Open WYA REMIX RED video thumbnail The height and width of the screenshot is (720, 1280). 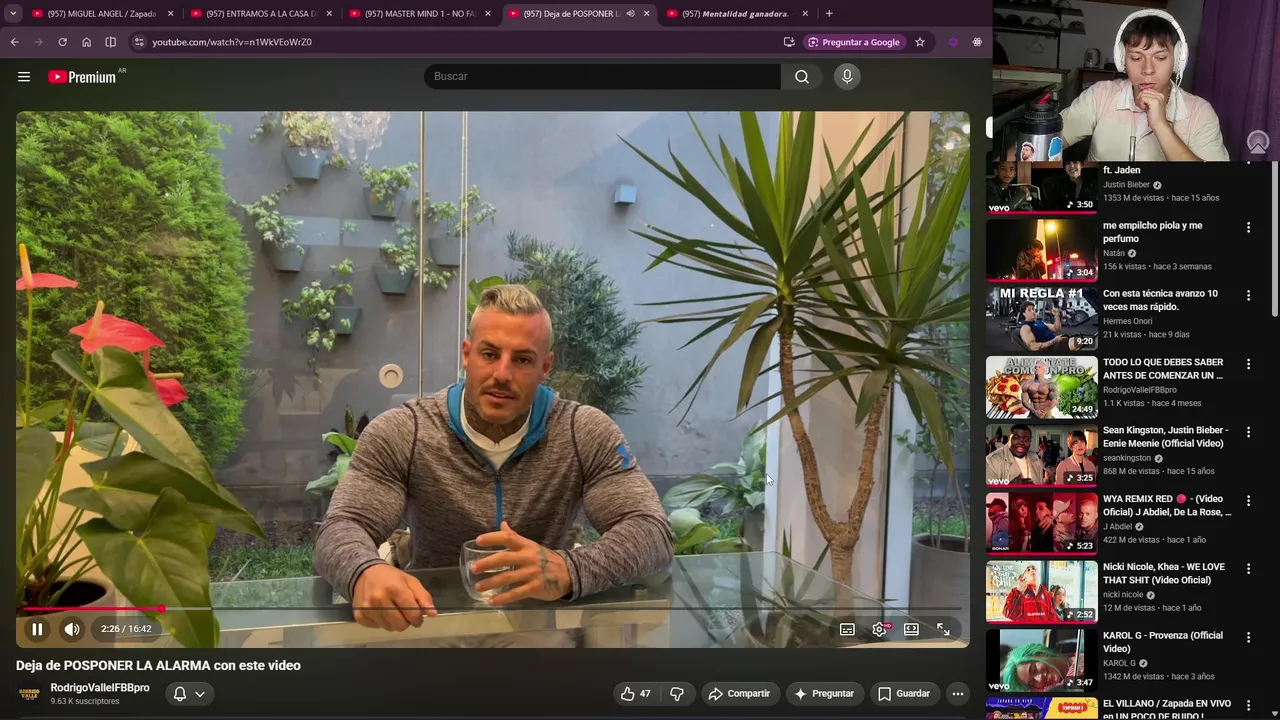(x=1041, y=523)
